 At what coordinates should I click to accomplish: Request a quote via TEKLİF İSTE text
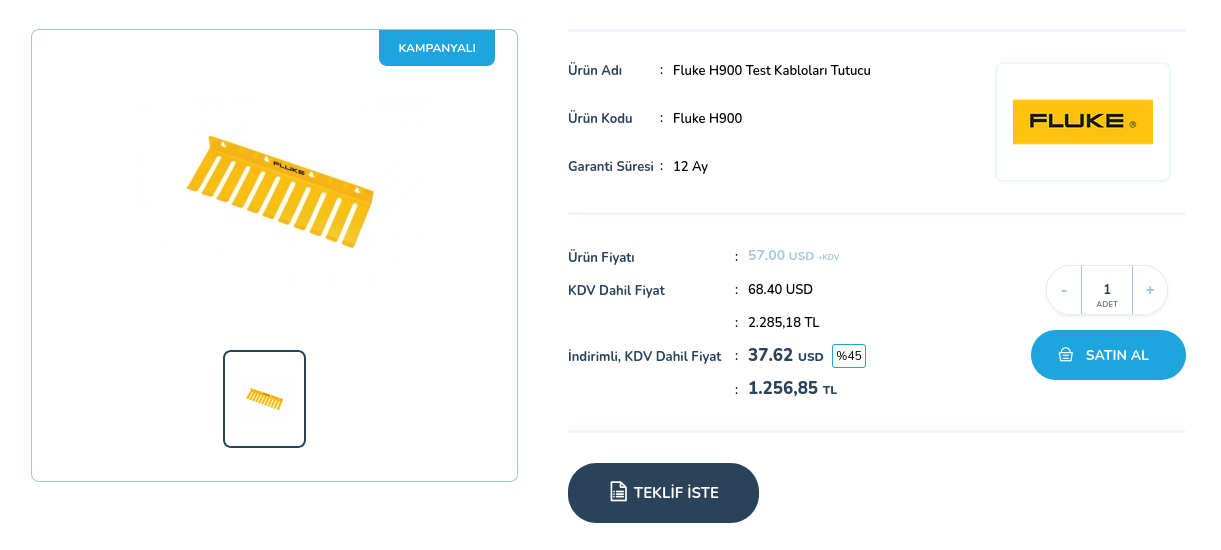pyautogui.click(x=676, y=493)
